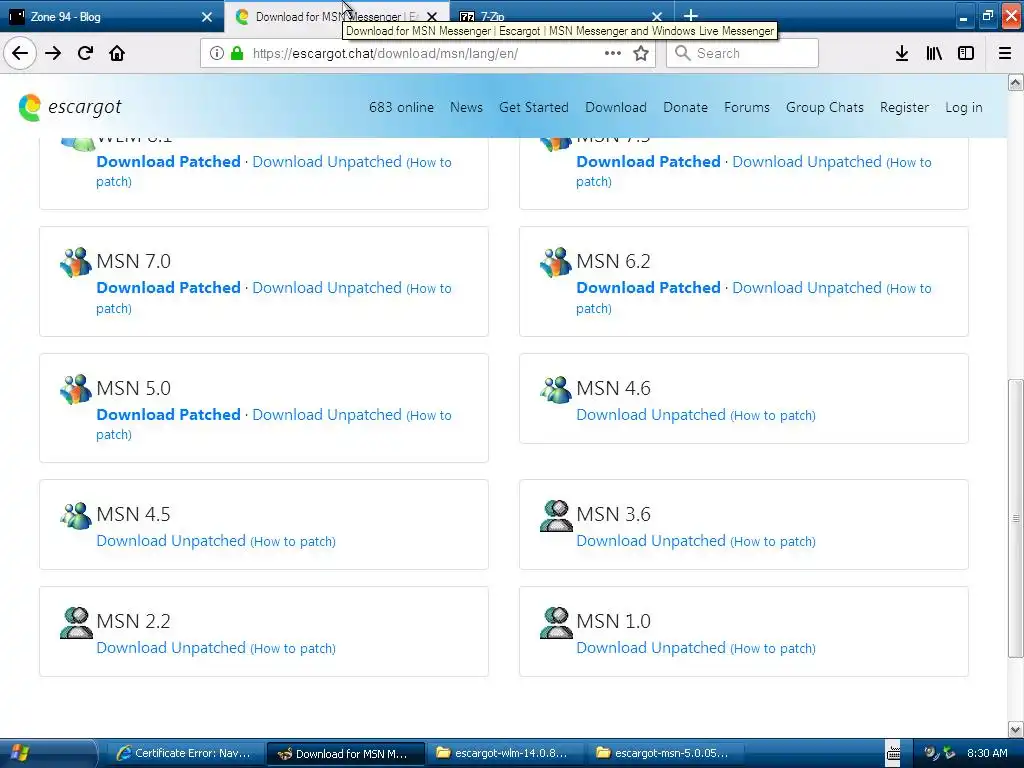Download Unpatched MSN 6.2

click(807, 288)
